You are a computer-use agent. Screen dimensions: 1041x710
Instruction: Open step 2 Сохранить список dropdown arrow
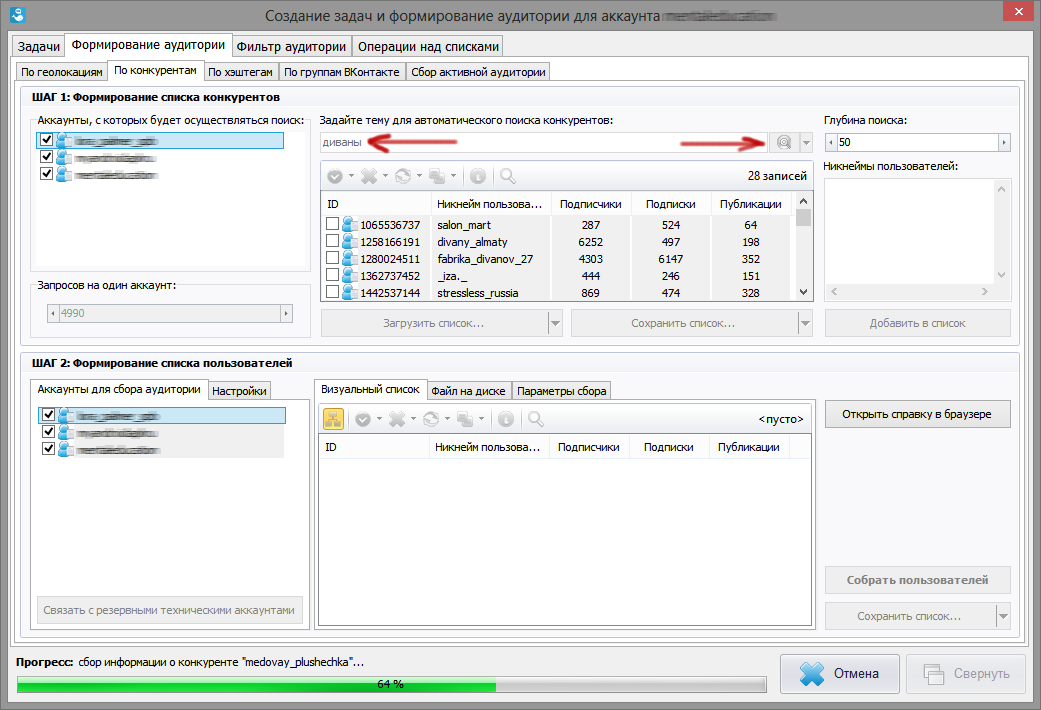(1003, 616)
